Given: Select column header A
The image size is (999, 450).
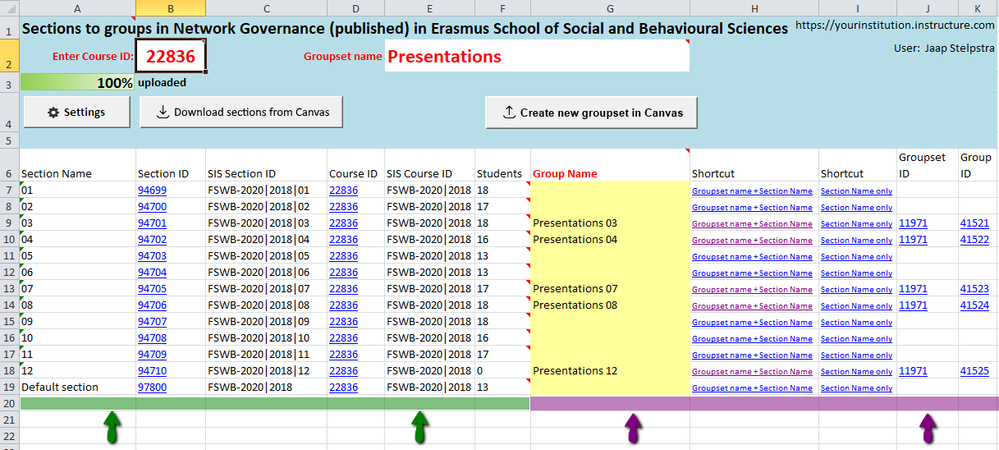Looking at the screenshot, I should (x=78, y=8).
